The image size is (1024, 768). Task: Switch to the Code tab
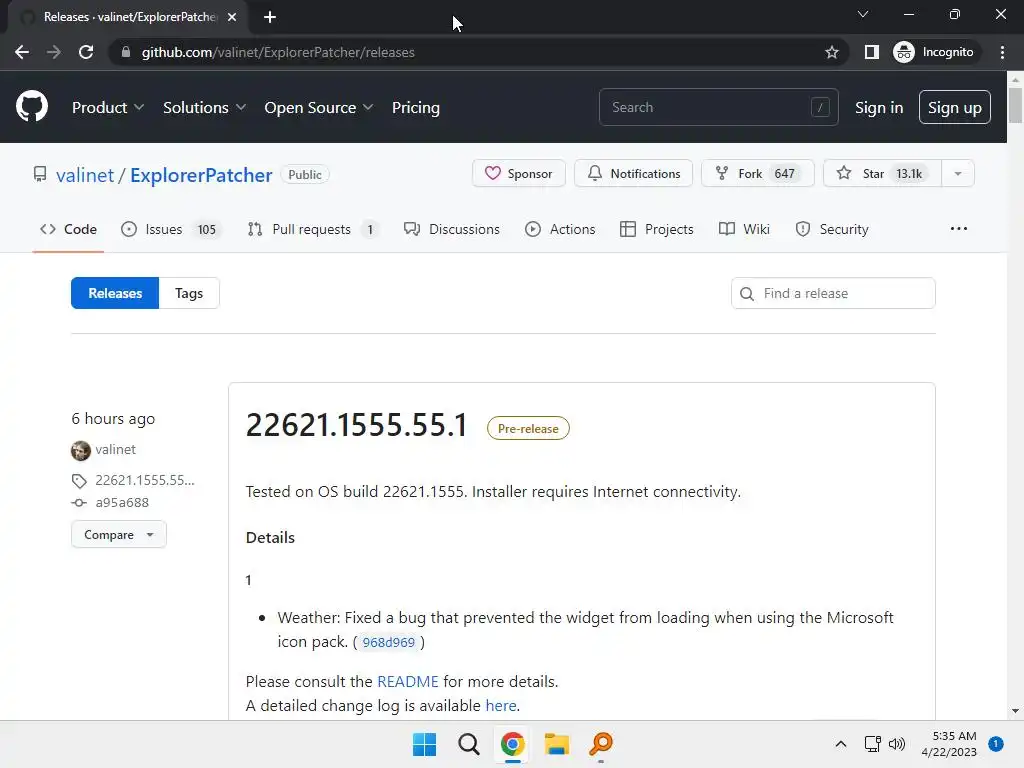[x=69, y=229]
